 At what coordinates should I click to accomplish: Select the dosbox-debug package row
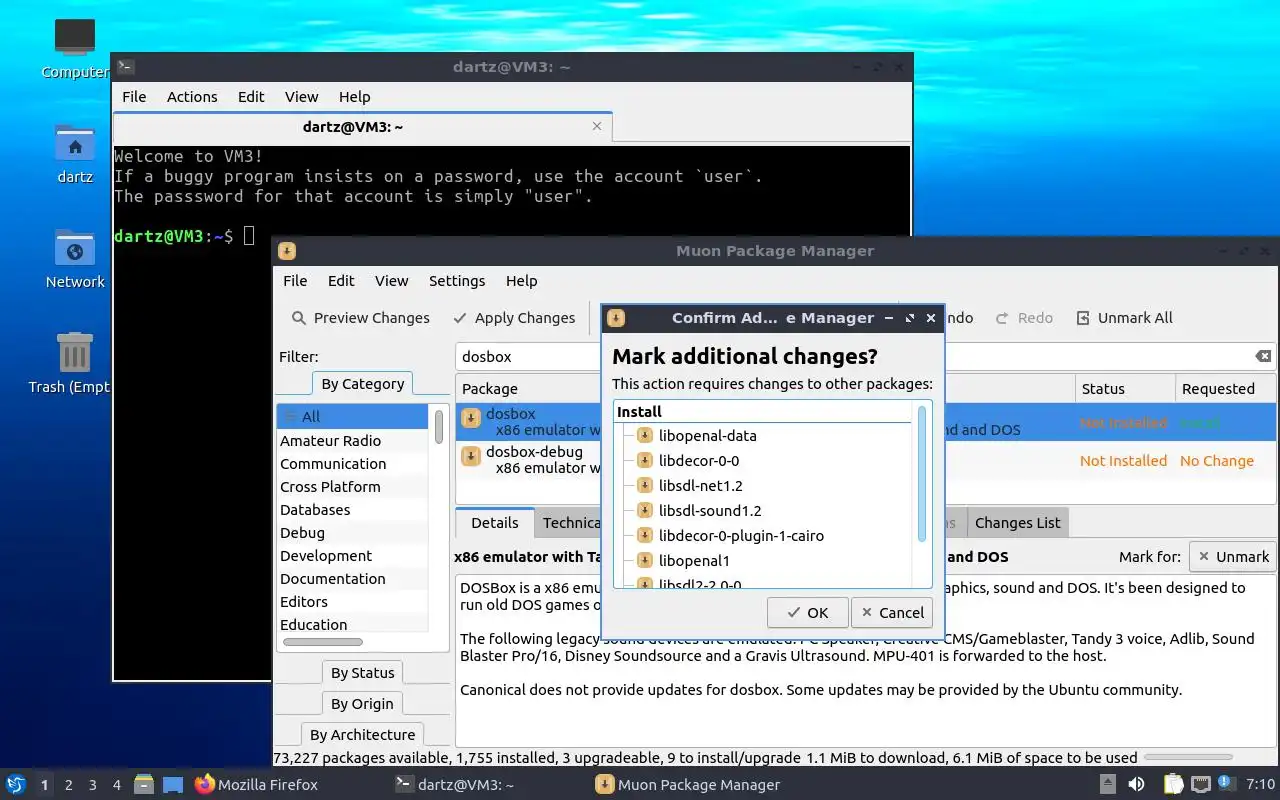[866, 460]
